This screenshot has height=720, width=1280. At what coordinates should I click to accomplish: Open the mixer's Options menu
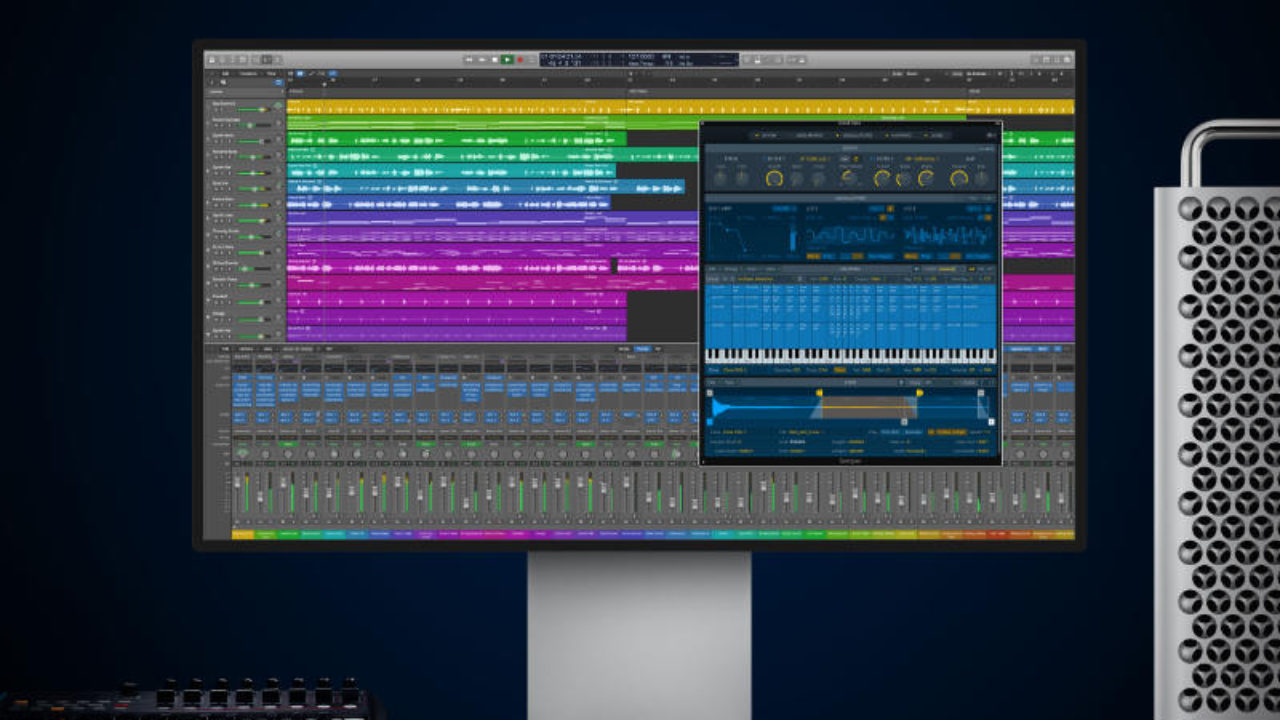[x=246, y=349]
